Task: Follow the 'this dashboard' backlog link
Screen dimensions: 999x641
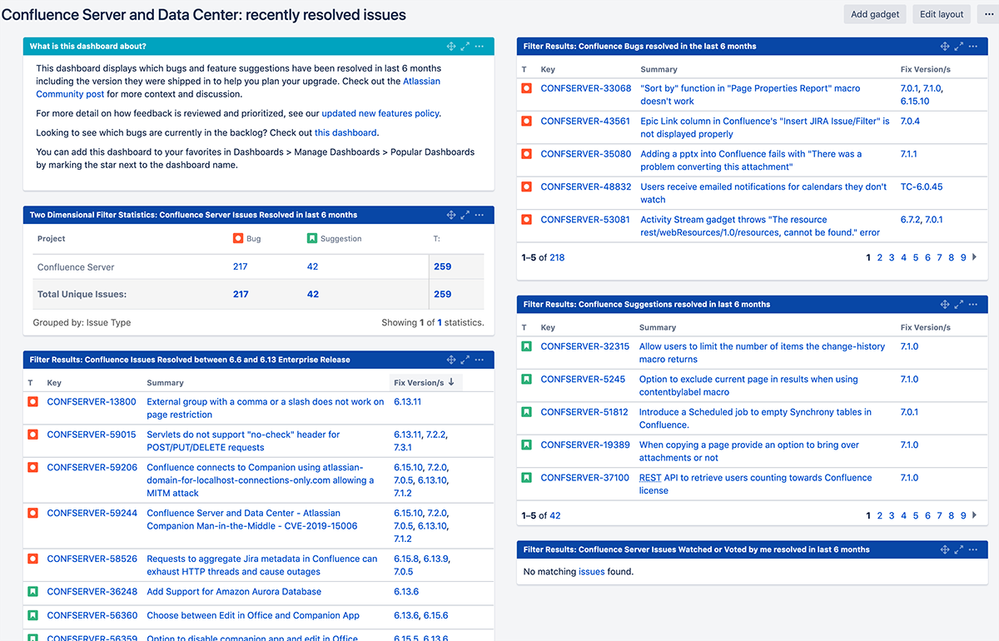Action: pyautogui.click(x=345, y=133)
